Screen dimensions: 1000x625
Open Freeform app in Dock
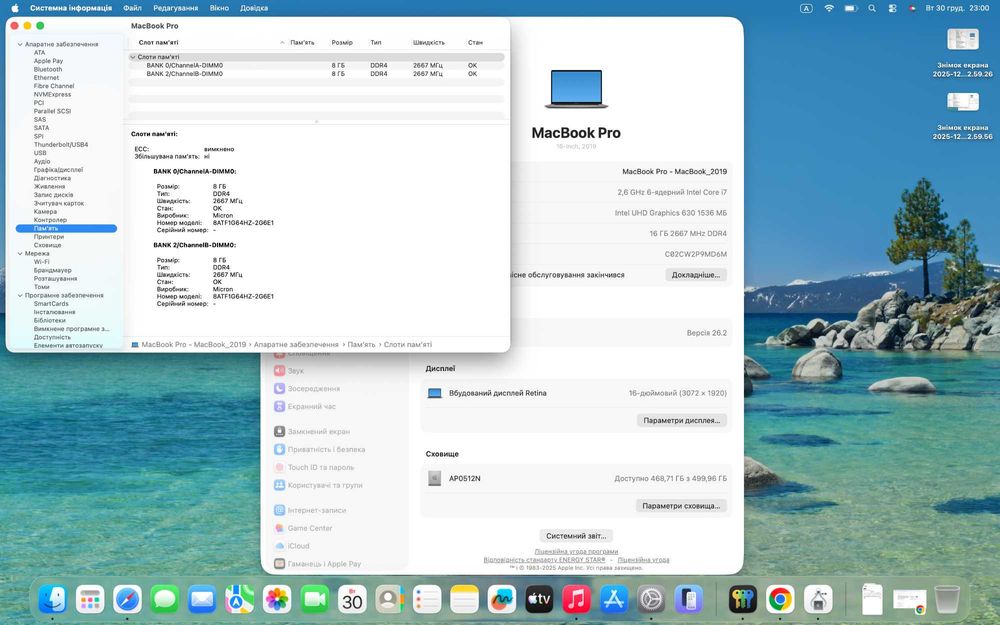[x=502, y=599]
